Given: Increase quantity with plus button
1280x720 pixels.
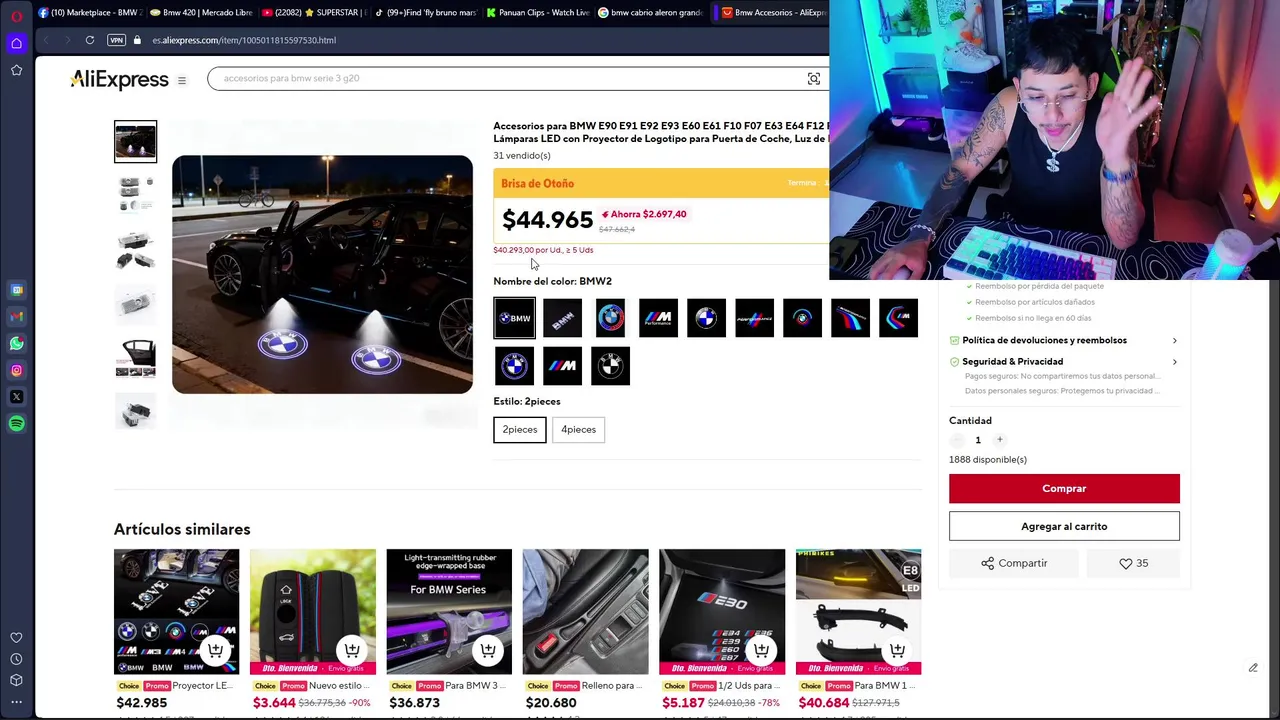Looking at the screenshot, I should tap(999, 440).
